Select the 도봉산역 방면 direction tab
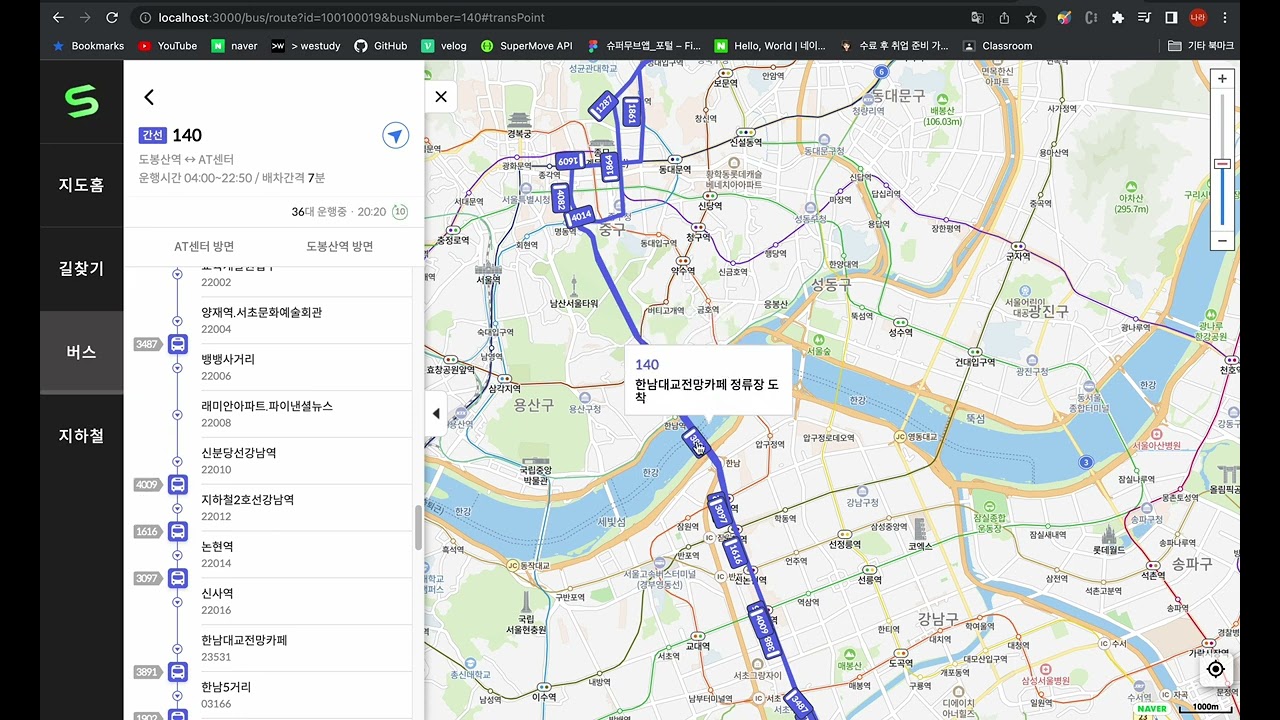 [x=339, y=247]
